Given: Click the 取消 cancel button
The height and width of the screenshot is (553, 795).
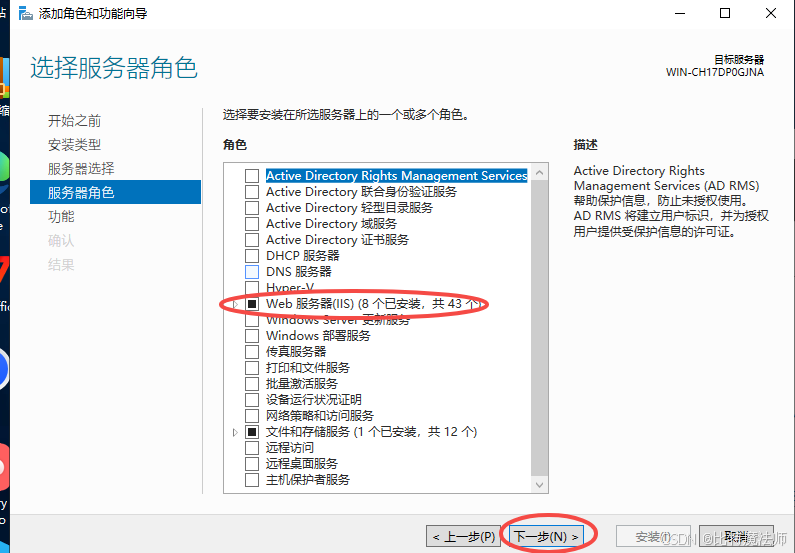Looking at the screenshot, I should (736, 536).
